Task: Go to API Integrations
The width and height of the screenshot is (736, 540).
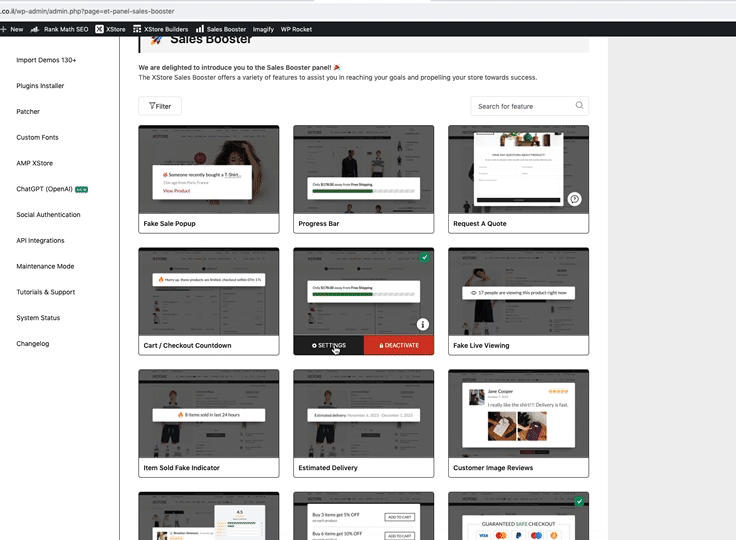Action: click(40, 240)
